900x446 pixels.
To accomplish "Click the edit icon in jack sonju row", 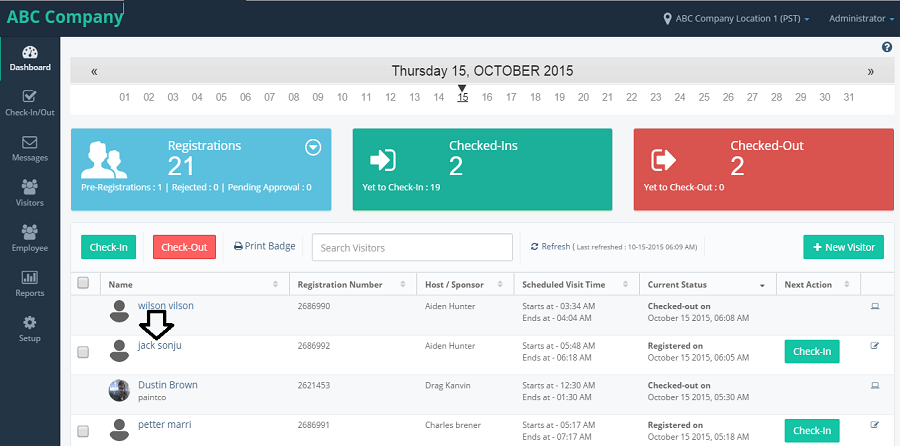I will pyautogui.click(x=875, y=346).
